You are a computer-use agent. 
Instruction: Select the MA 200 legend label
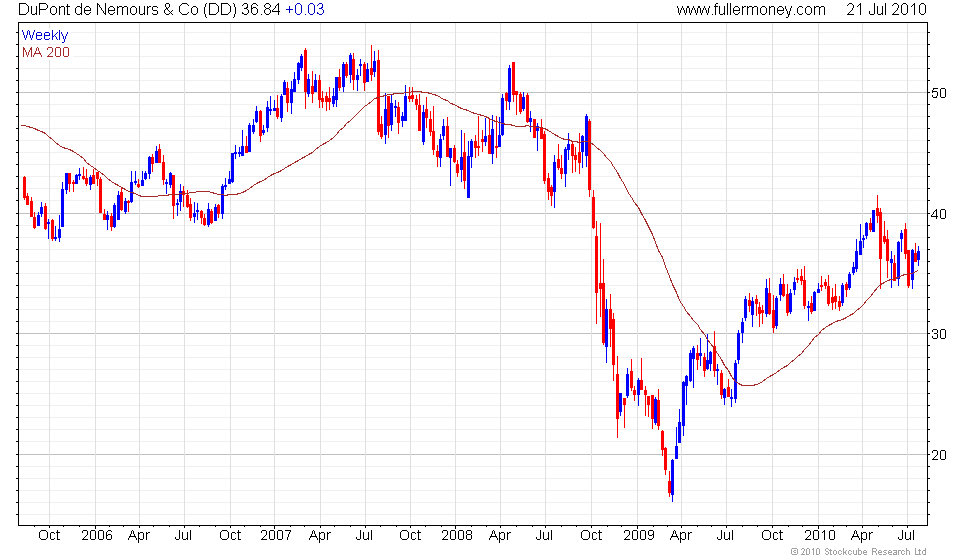click(46, 52)
